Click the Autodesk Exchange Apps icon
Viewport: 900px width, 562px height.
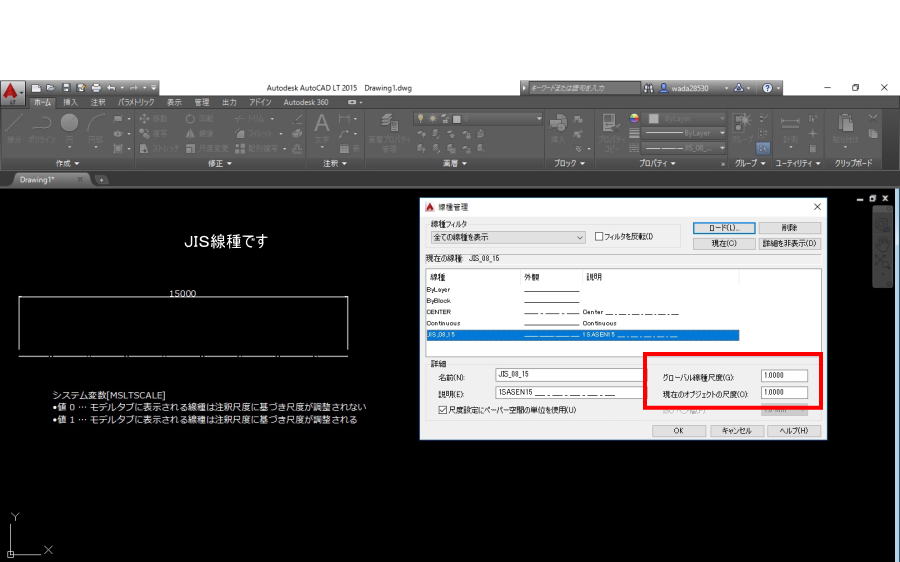click(739, 88)
